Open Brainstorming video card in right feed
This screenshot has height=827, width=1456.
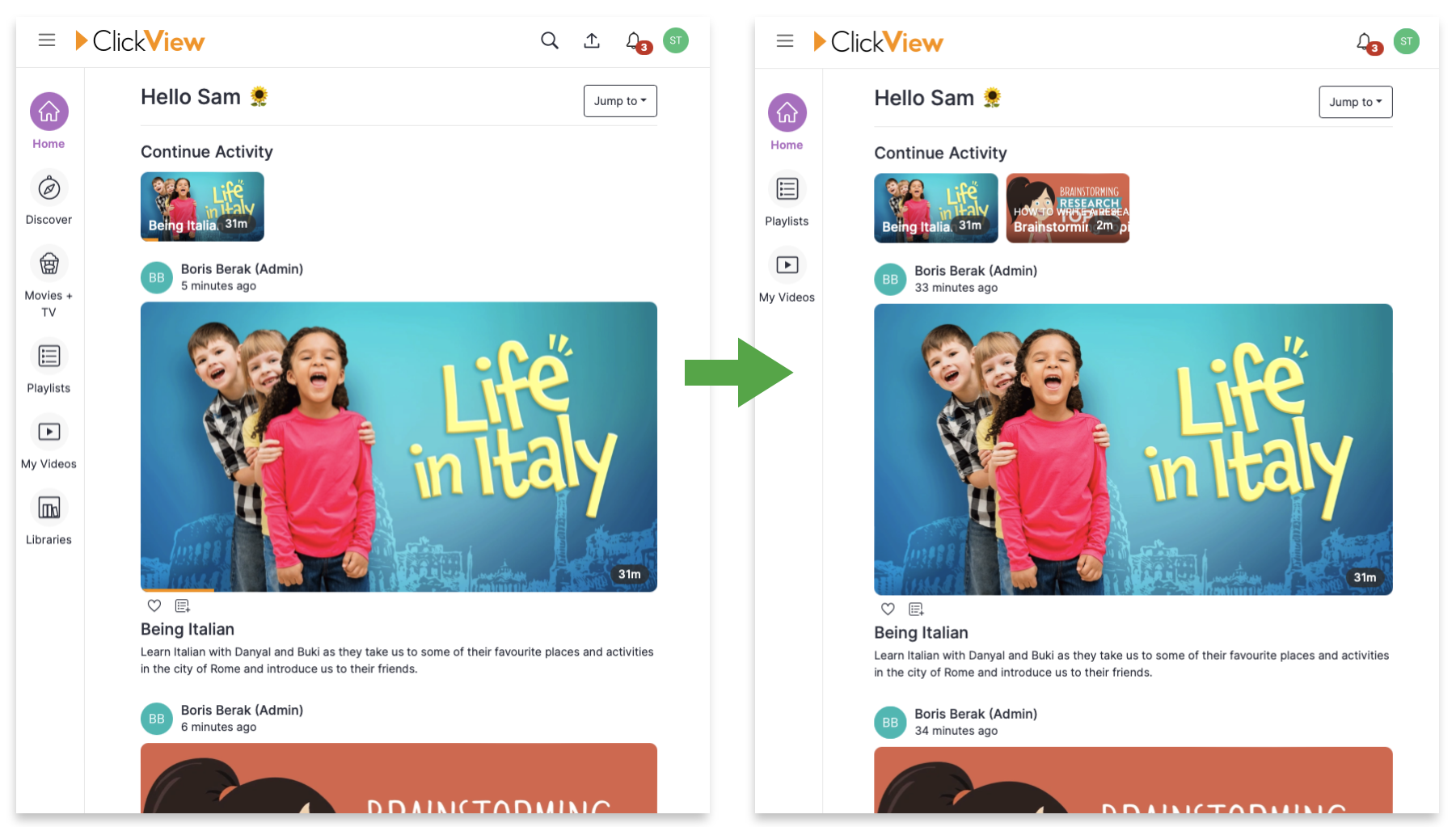(1133, 780)
